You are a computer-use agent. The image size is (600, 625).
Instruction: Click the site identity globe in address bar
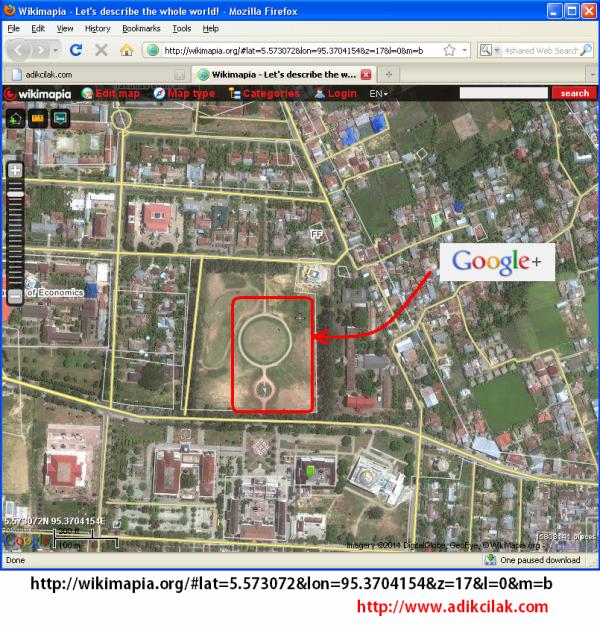pyautogui.click(x=152, y=51)
